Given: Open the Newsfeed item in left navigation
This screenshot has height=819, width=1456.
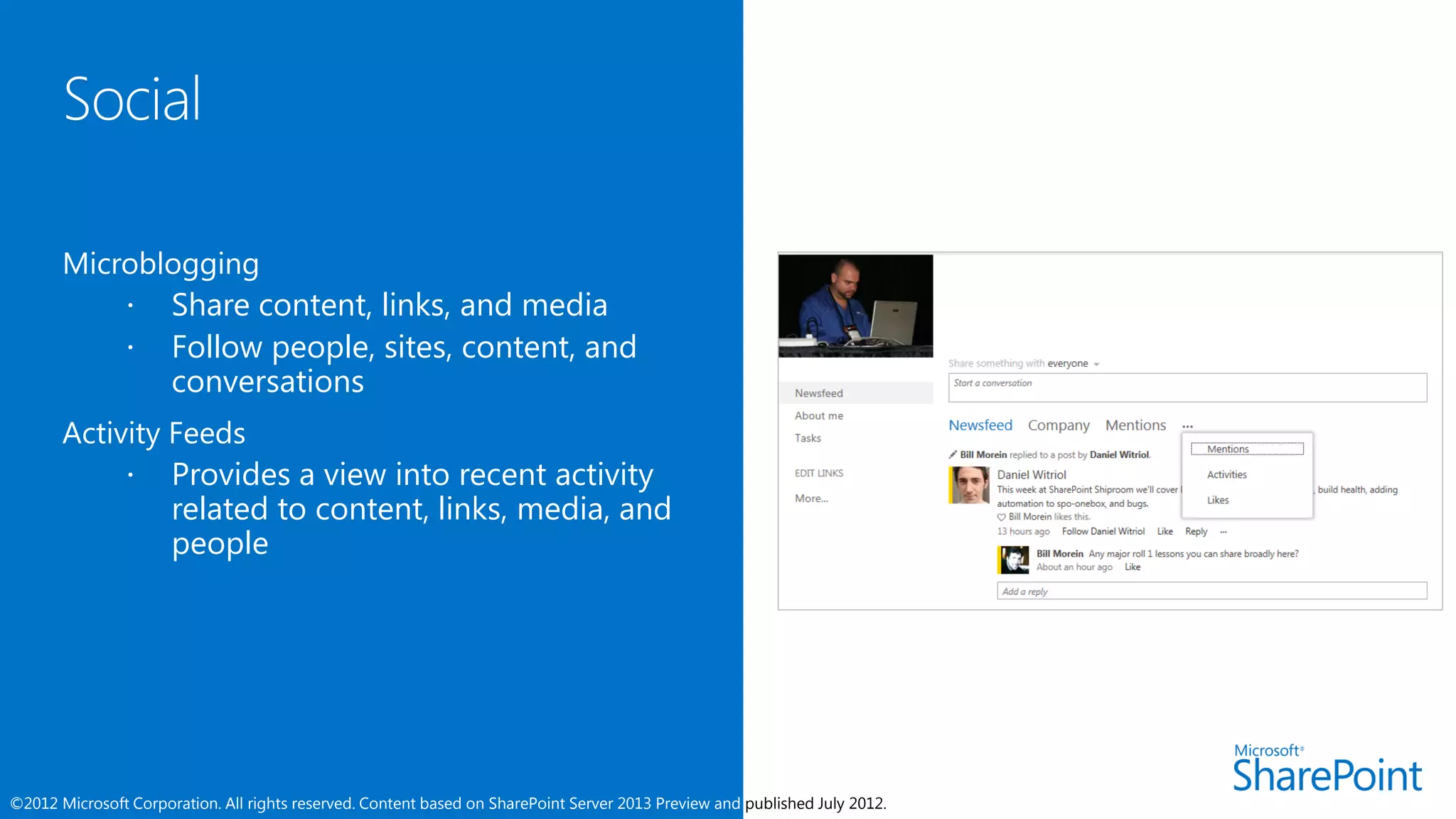Looking at the screenshot, I should tap(855, 393).
